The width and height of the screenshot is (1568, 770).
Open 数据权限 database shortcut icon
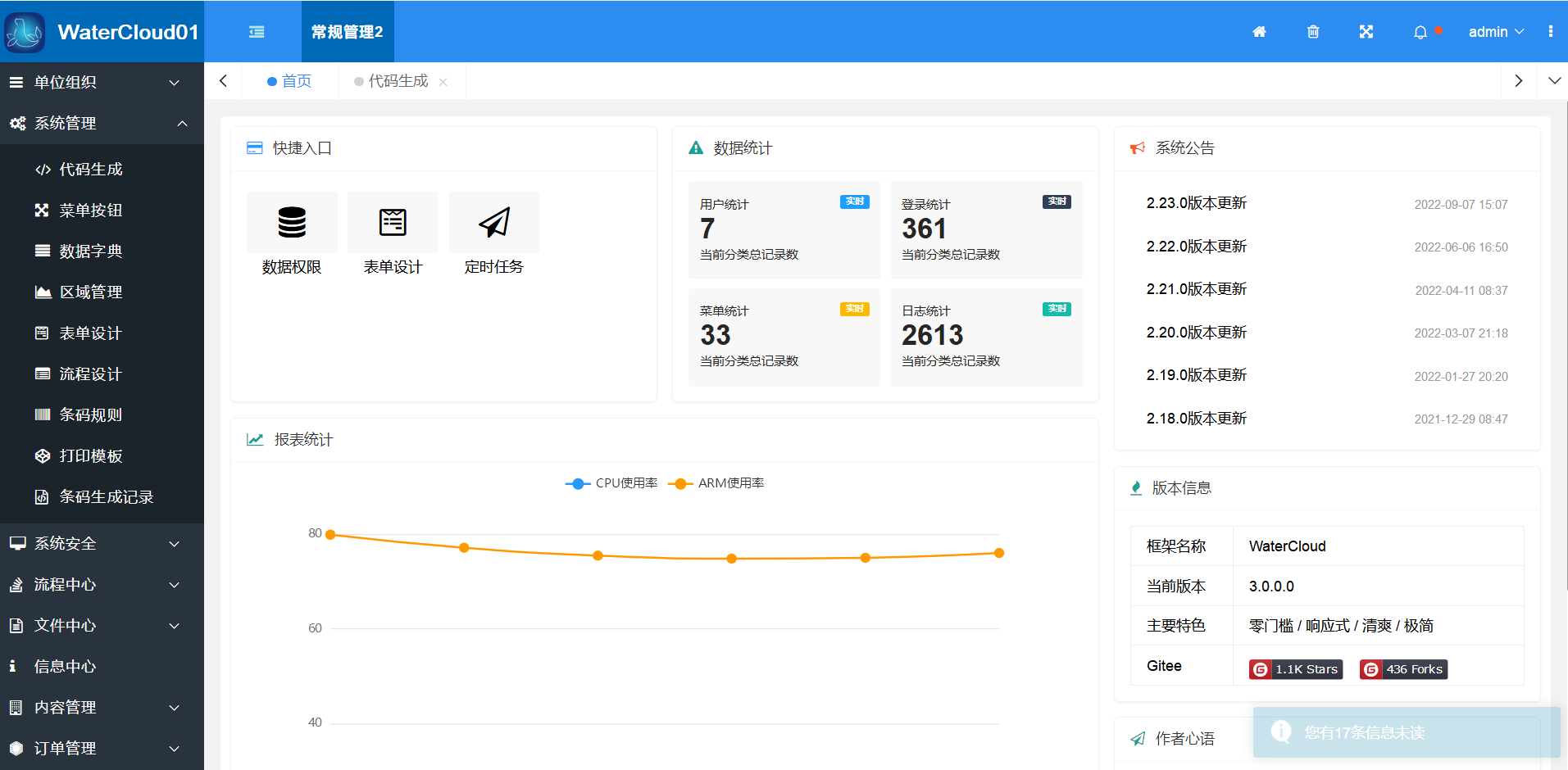[x=292, y=222]
